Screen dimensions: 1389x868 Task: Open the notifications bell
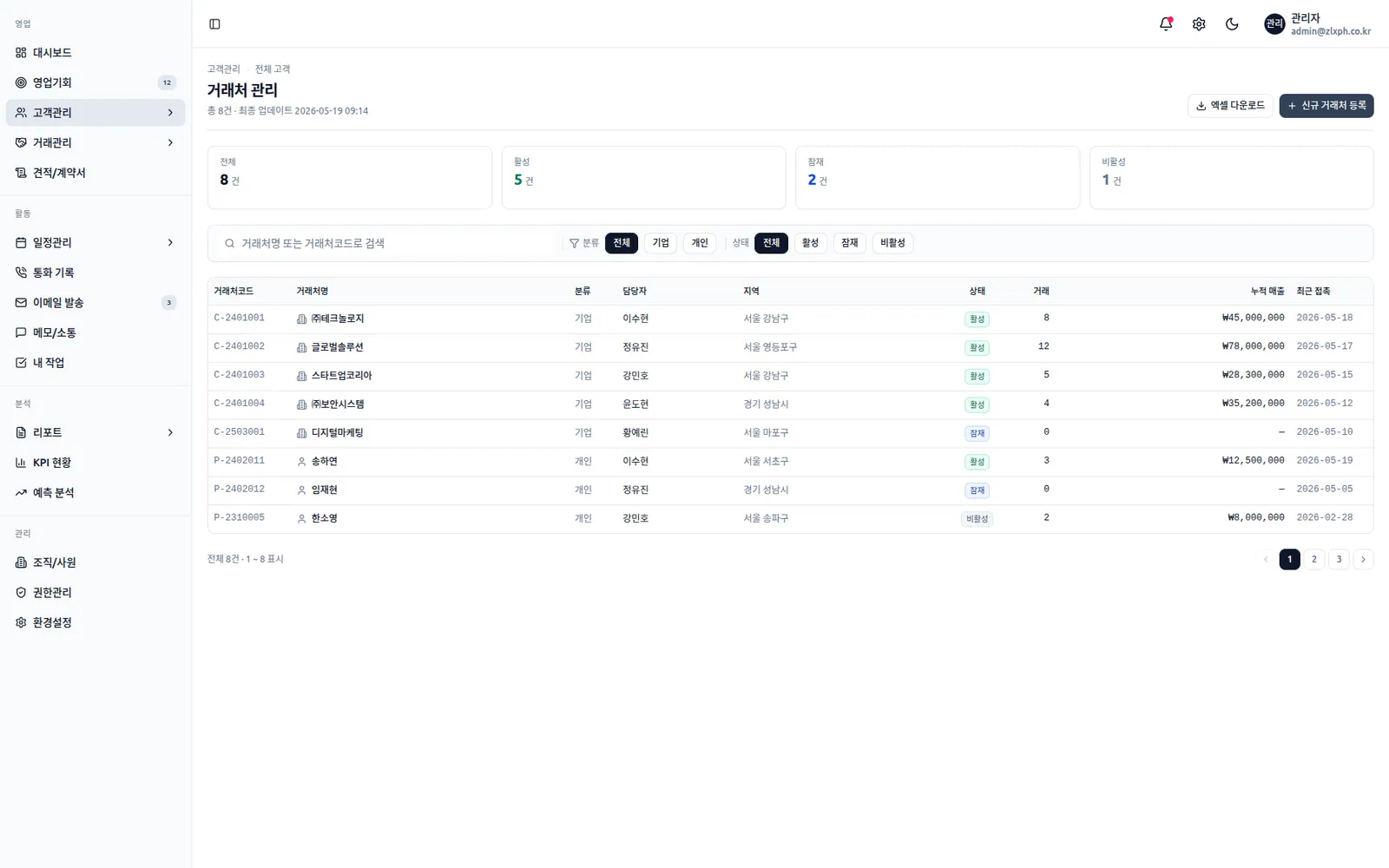[1166, 24]
